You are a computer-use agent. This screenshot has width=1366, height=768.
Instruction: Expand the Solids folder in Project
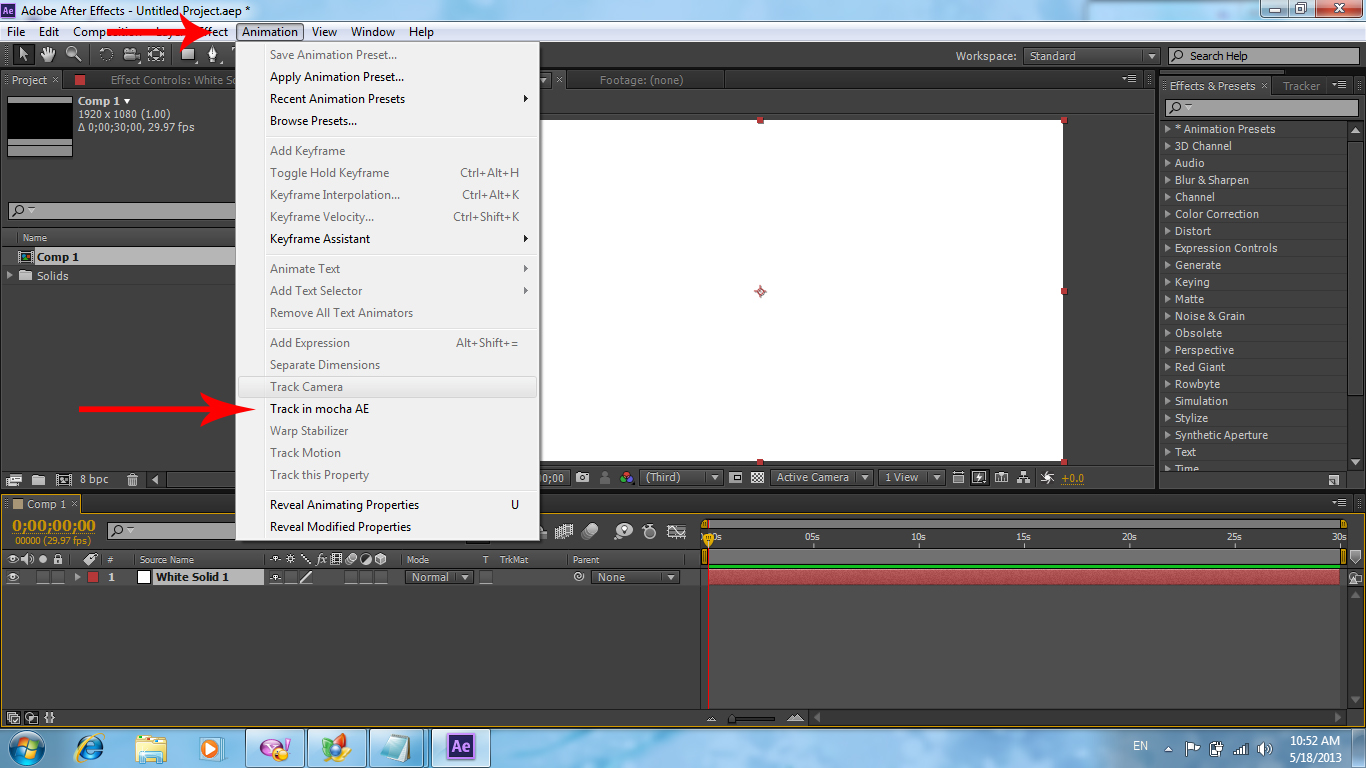pos(11,275)
